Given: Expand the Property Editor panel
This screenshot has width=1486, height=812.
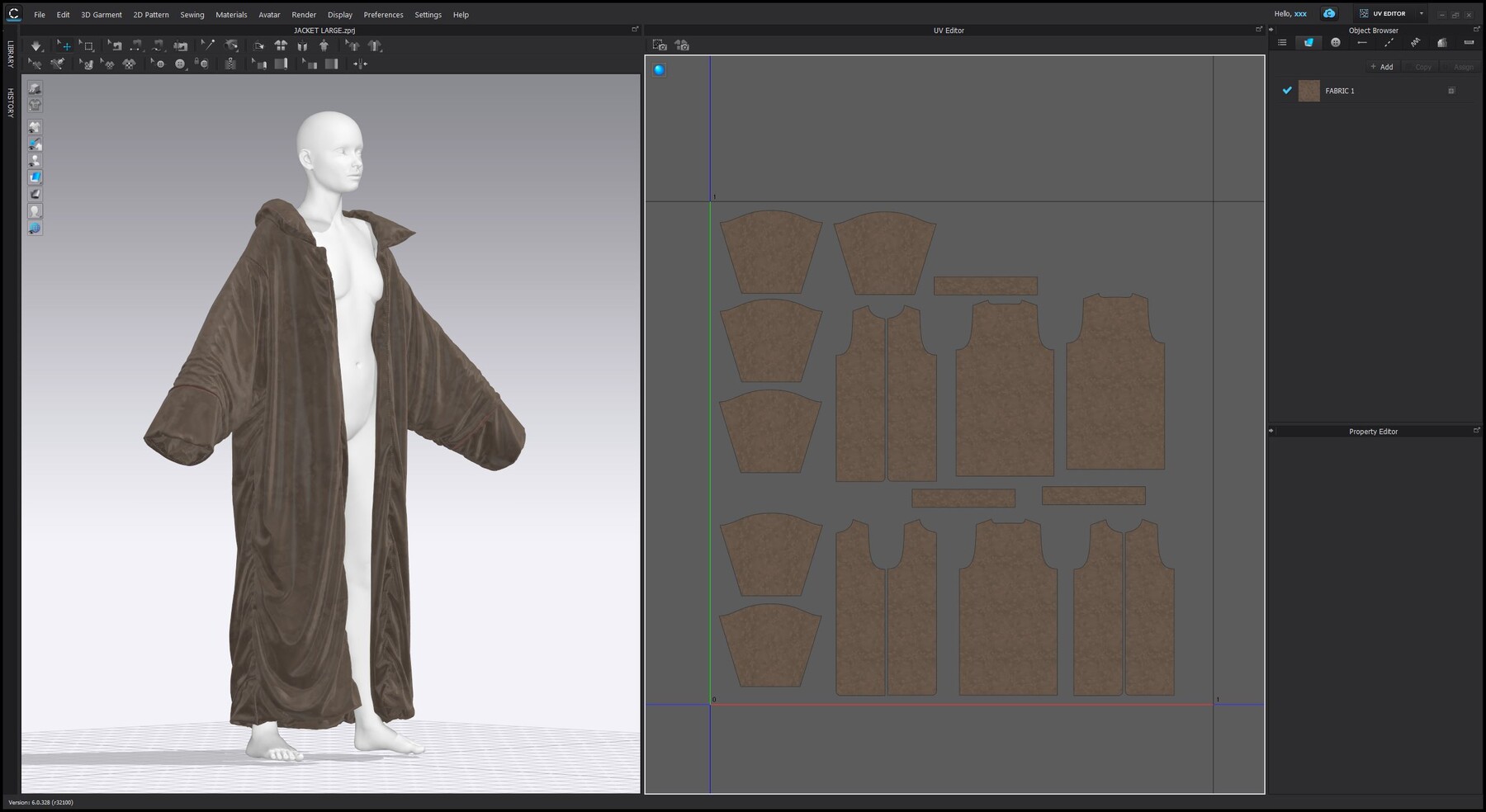Looking at the screenshot, I should [x=1477, y=430].
